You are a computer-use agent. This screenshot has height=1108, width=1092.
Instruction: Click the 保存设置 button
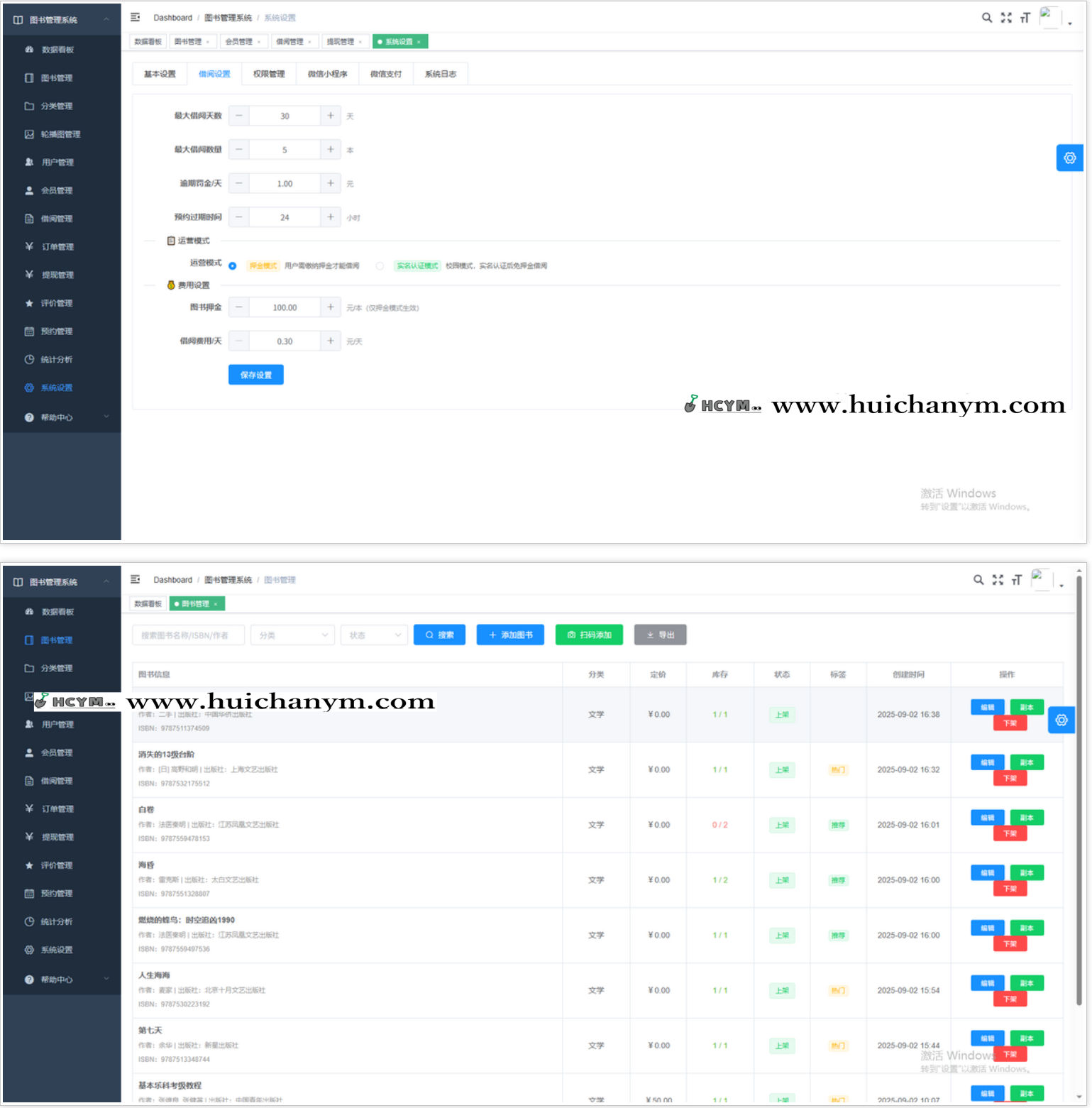256,375
